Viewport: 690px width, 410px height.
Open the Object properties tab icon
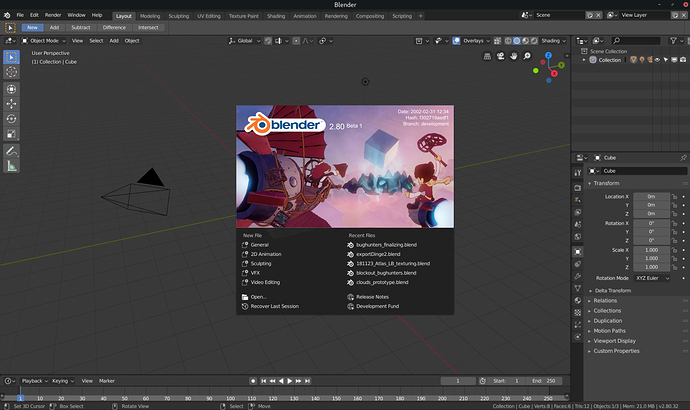click(x=578, y=252)
